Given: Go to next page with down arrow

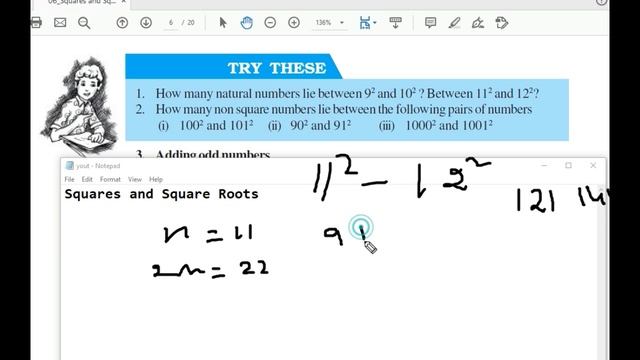Looking at the screenshot, I should point(146,23).
